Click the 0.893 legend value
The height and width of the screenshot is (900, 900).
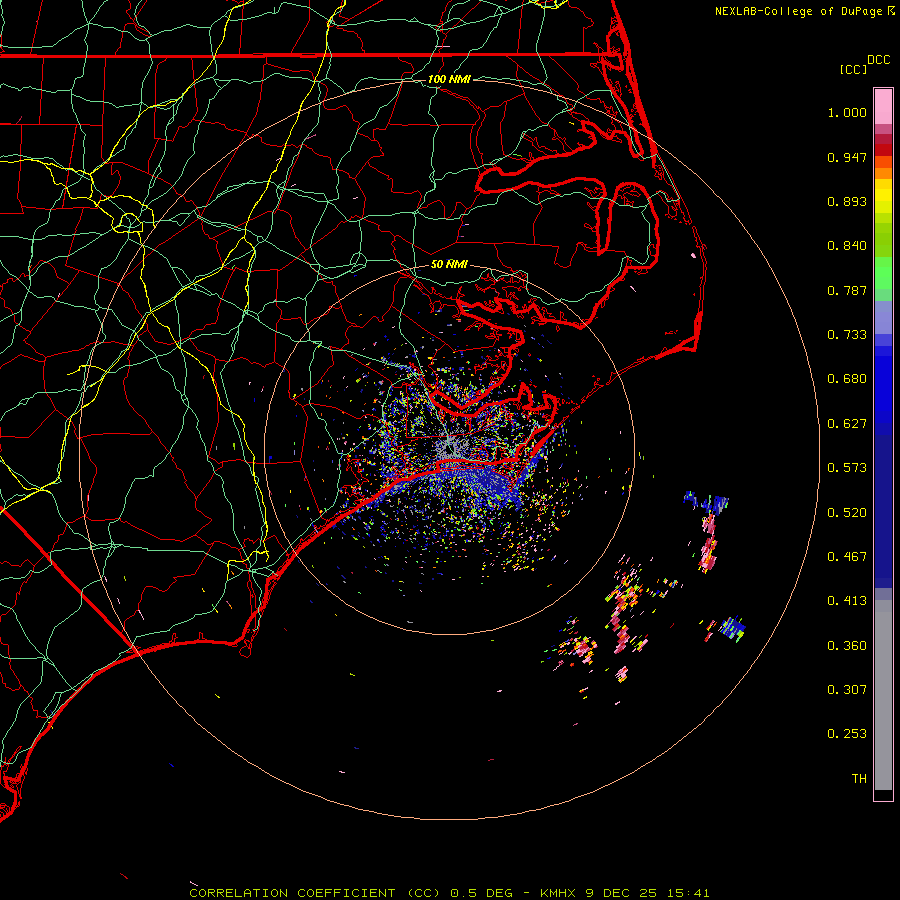coord(847,201)
